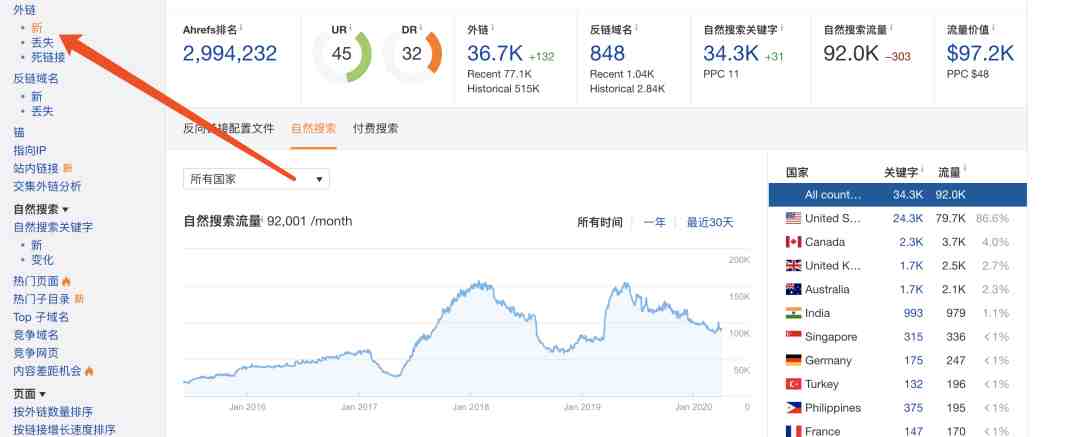Click the info icon on 流量 column header
This screenshot has width=1080, height=437.
pos(964,170)
